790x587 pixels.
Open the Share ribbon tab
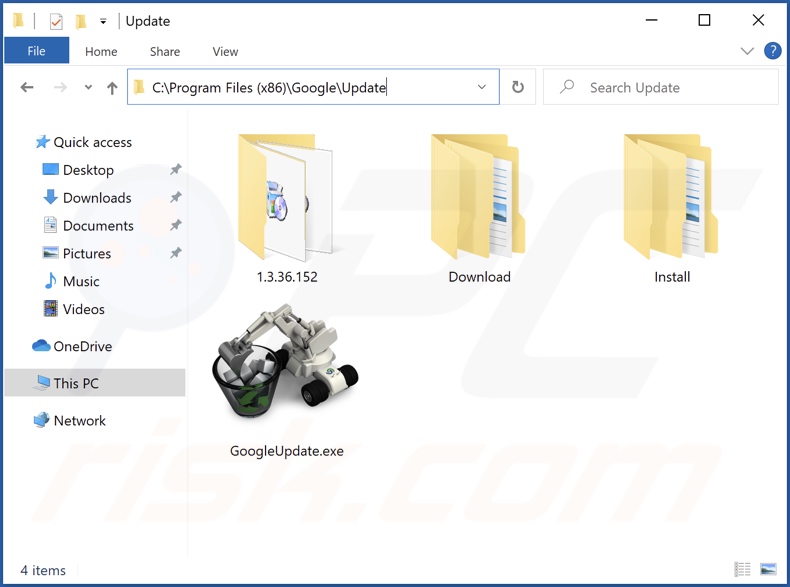click(165, 51)
